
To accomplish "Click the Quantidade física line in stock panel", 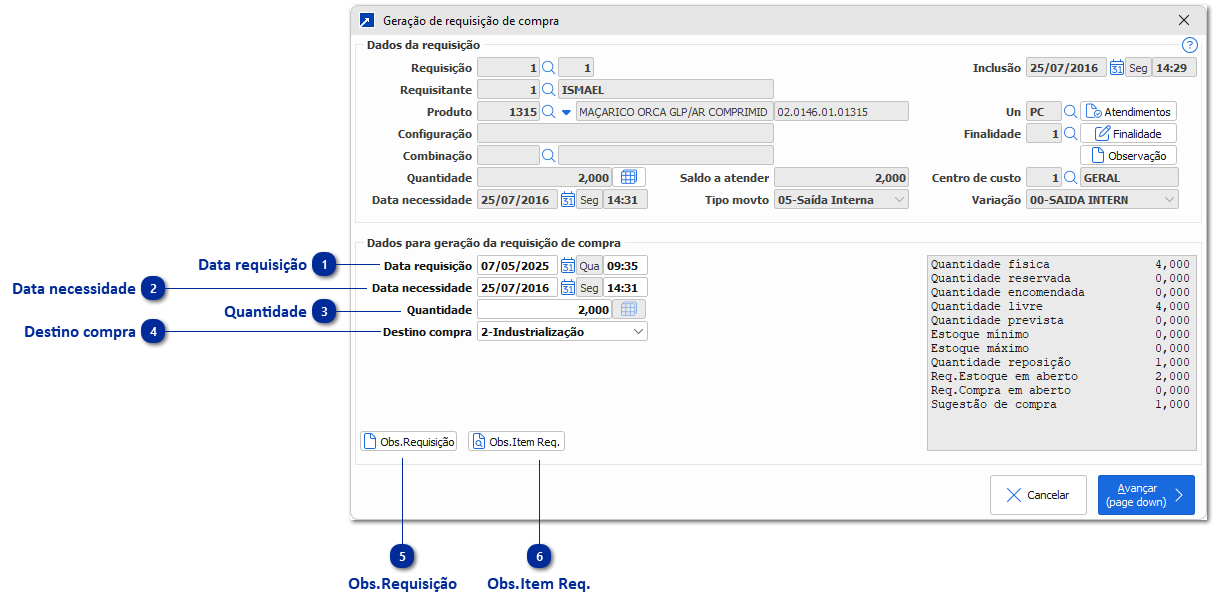I will click(1060, 264).
